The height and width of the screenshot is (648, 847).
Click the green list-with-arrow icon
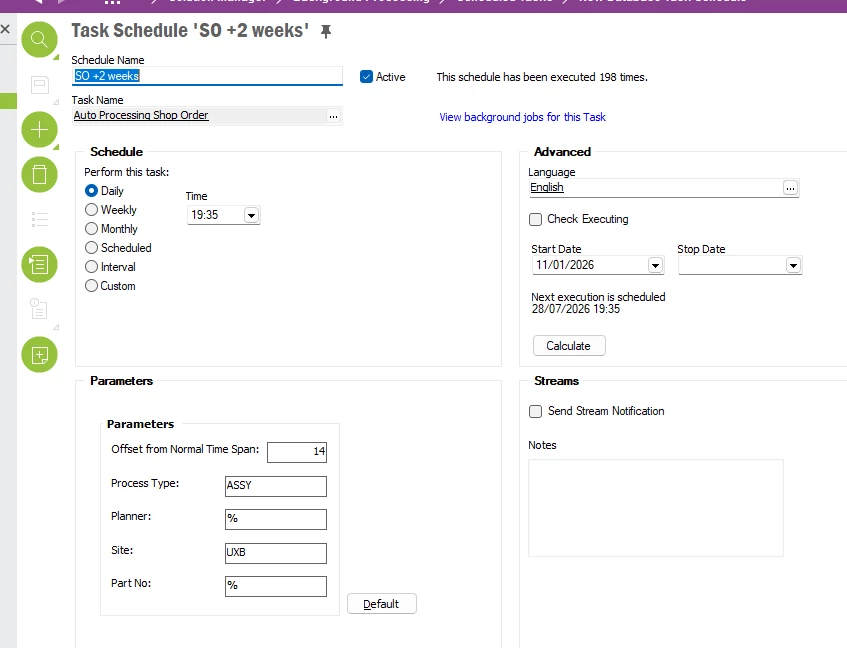(x=39, y=265)
